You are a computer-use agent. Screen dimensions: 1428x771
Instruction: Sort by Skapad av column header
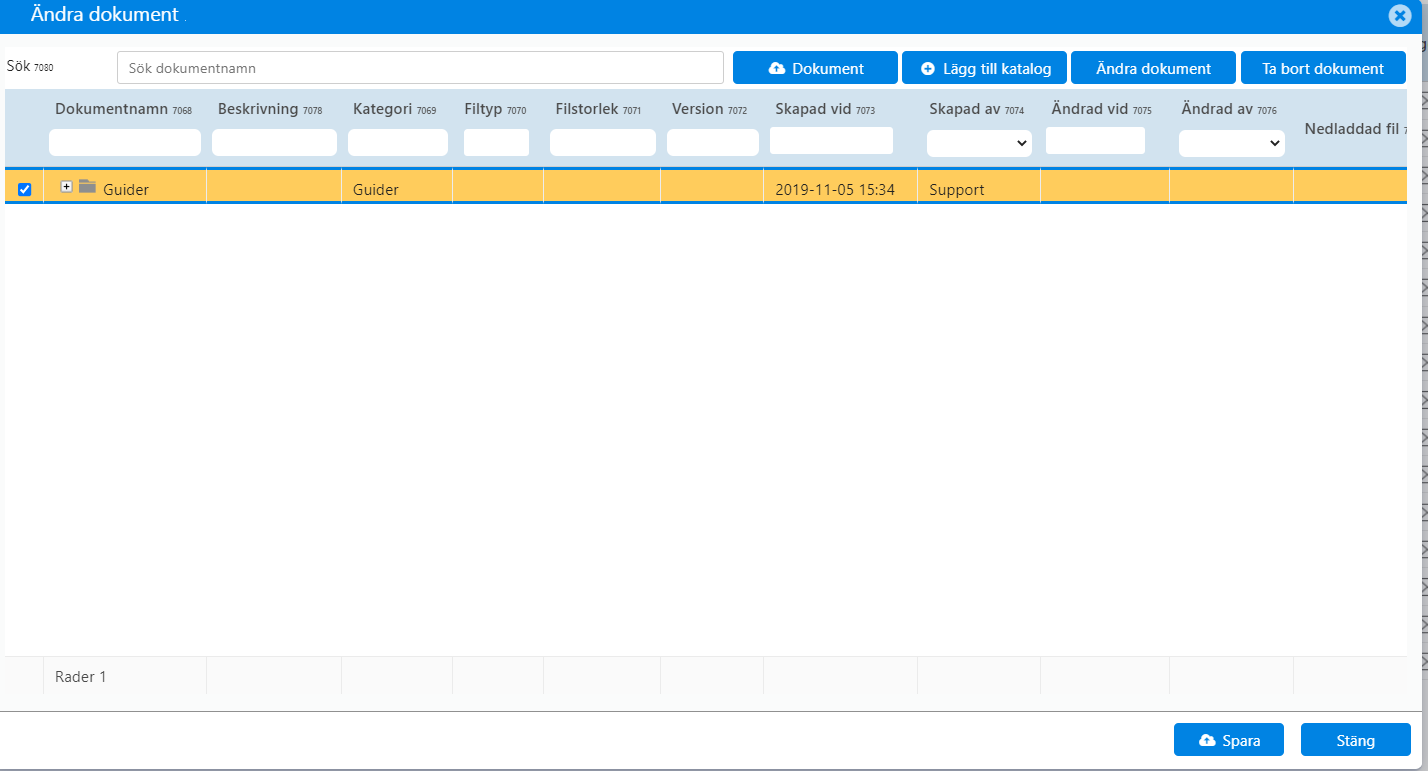[x=965, y=109]
